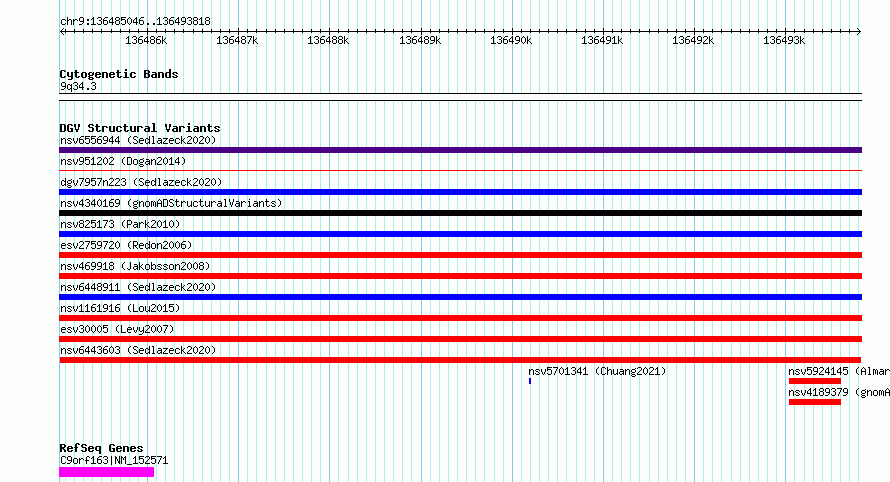
Task: Select the blue nsv6448911 variant bar
Action: [460, 297]
